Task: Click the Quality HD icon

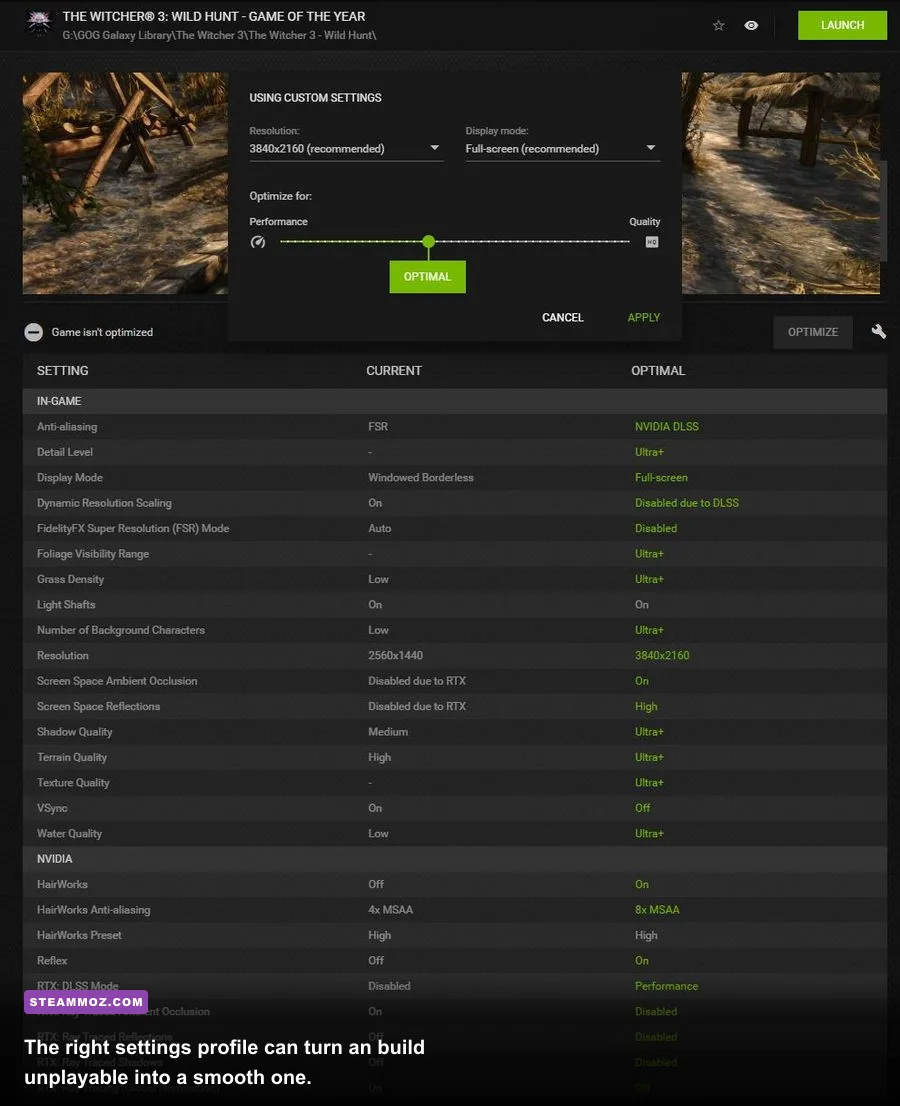Action: [x=652, y=242]
